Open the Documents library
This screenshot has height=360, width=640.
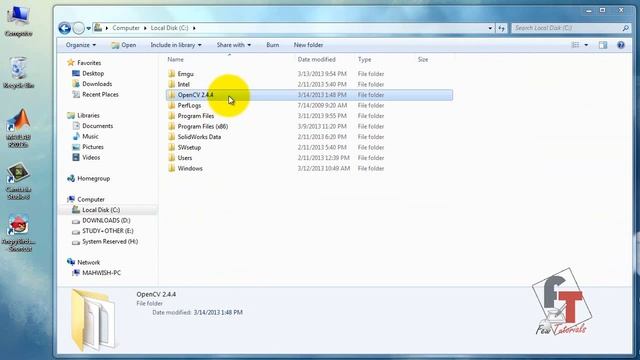(98, 126)
